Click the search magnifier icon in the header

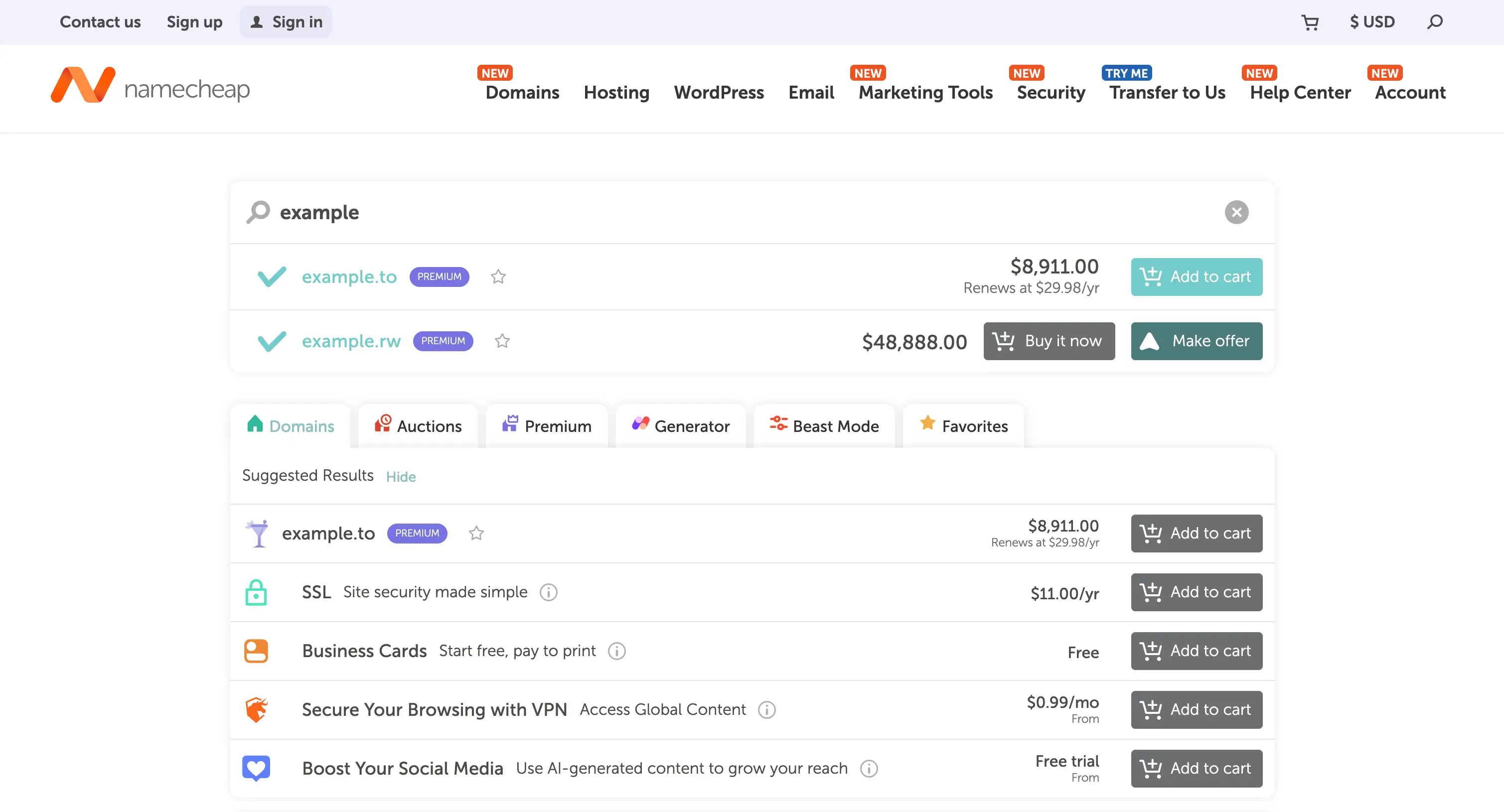click(x=1435, y=21)
